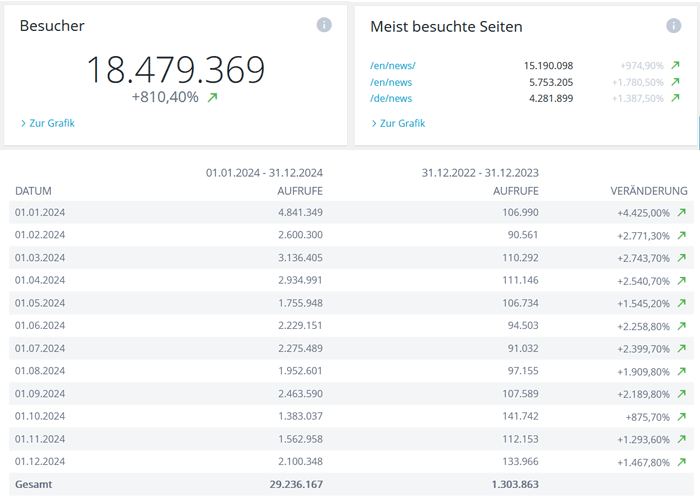Click the green arrow in 01.01.2024 row
This screenshot has height=500, width=700.
[681, 213]
